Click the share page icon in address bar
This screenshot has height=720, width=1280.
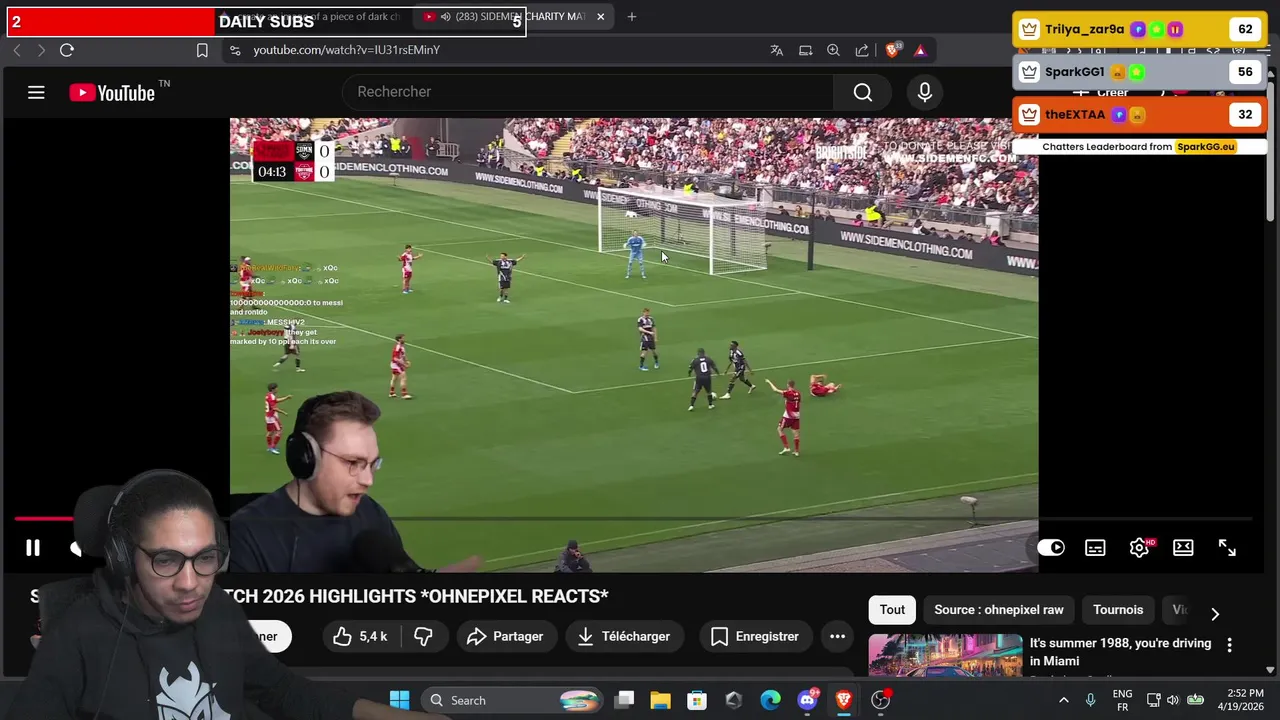862,50
